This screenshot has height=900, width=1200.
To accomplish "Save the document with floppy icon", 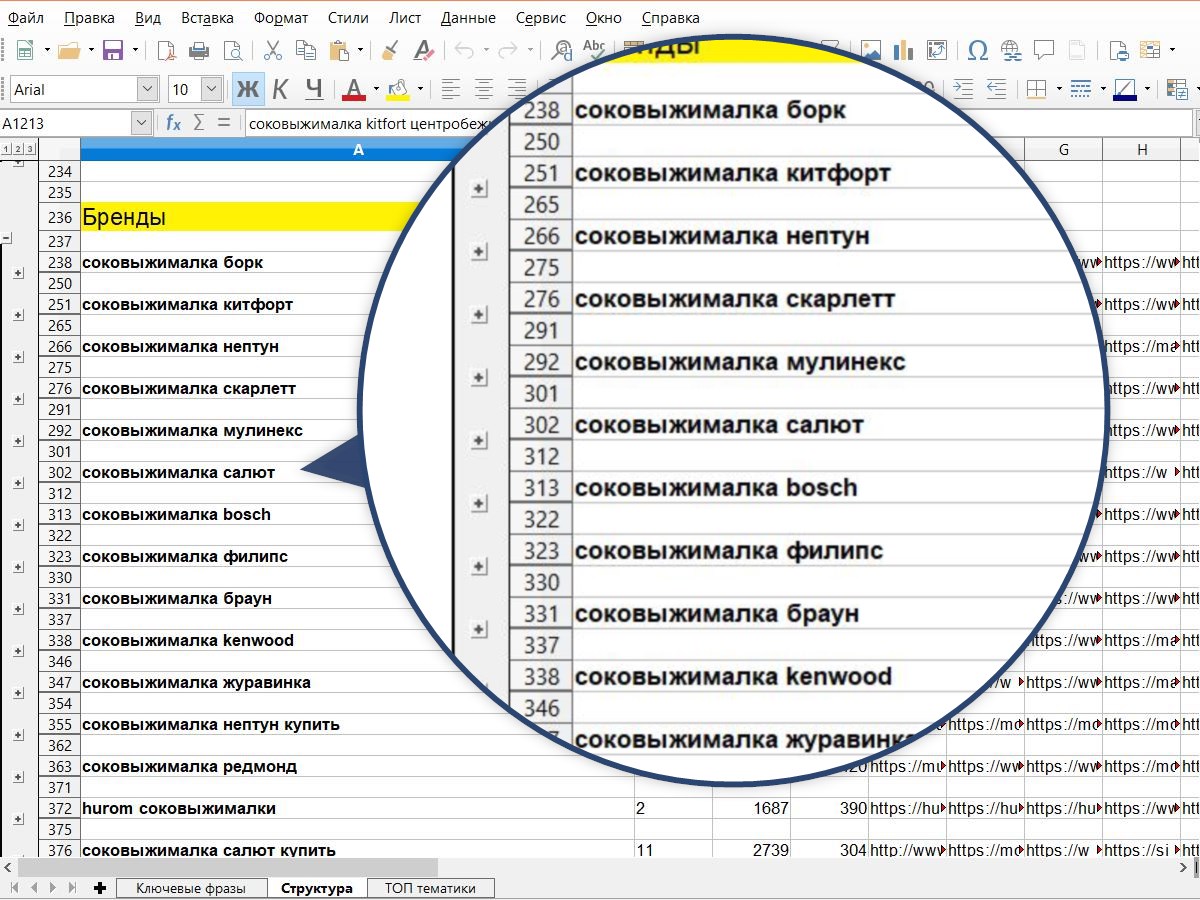I will [113, 50].
